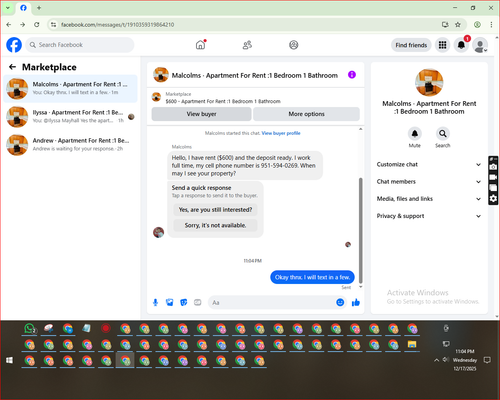Screen dimensions: 500x400
Task: Click browser back arrow
Action: [9, 24]
